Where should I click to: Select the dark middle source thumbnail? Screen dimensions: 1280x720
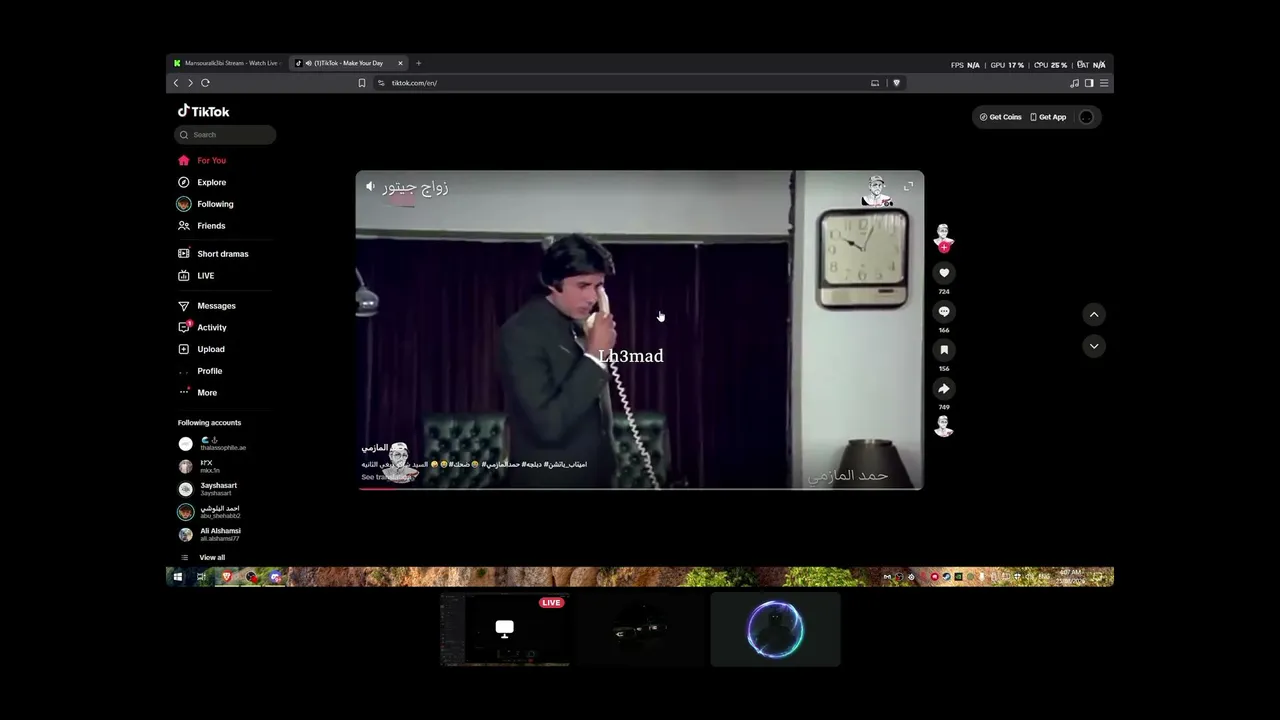click(x=640, y=629)
